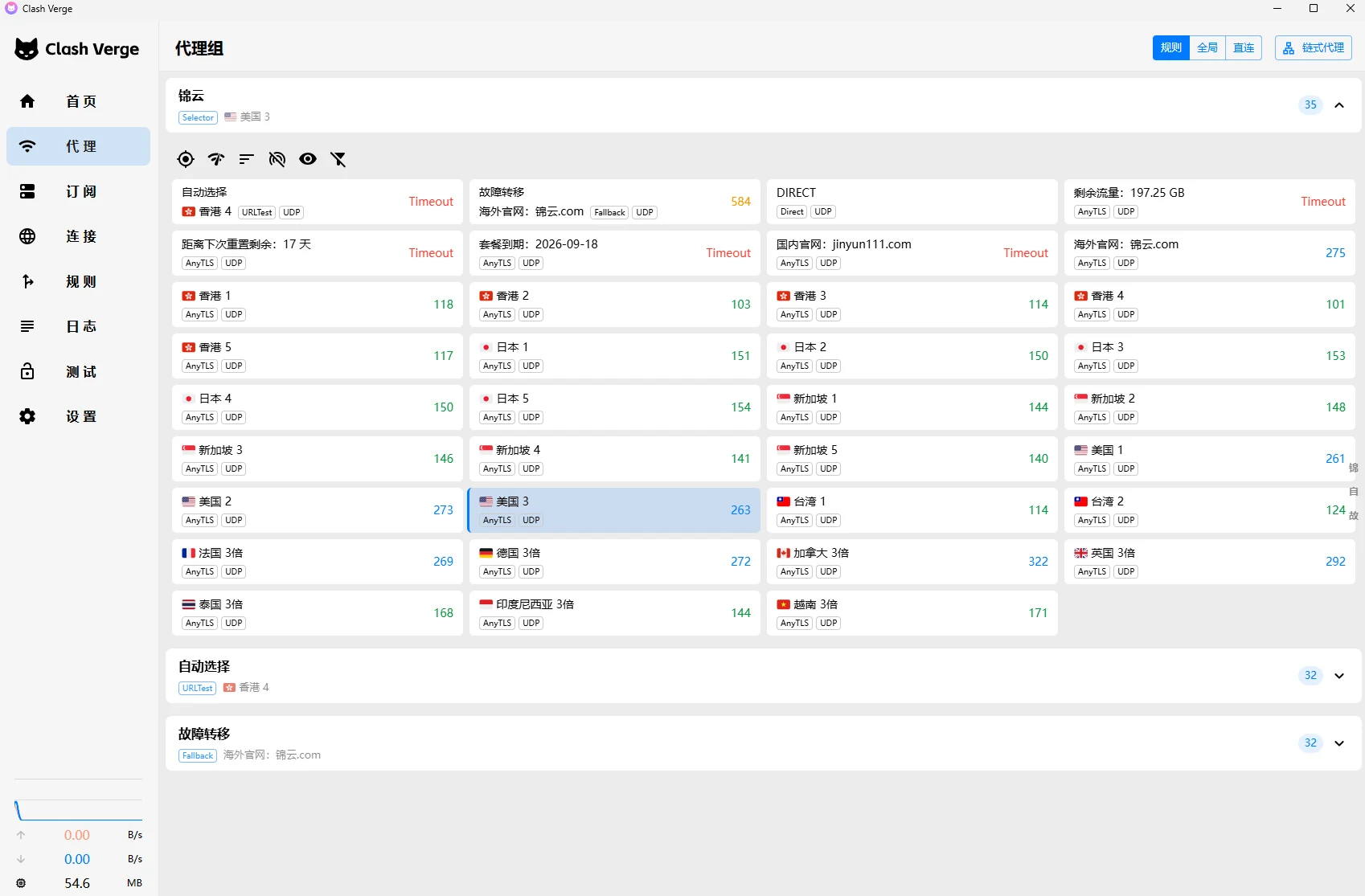Collapse the 锦云 proxy group
The image size is (1365, 896).
(x=1339, y=105)
